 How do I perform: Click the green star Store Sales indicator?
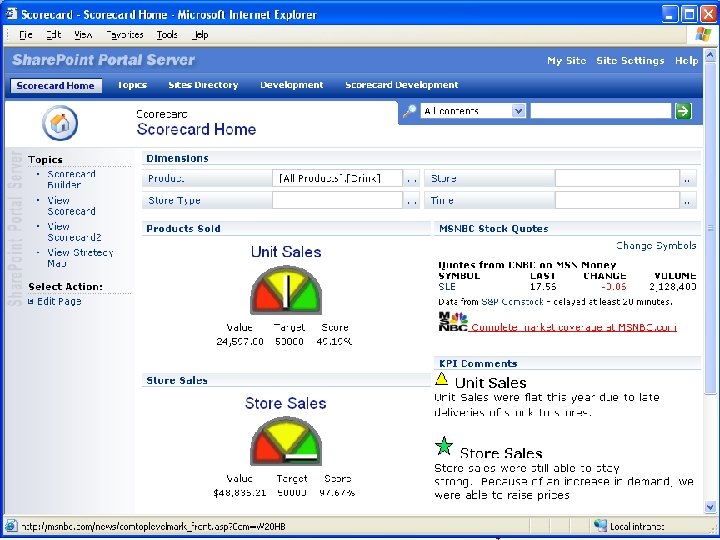444,446
